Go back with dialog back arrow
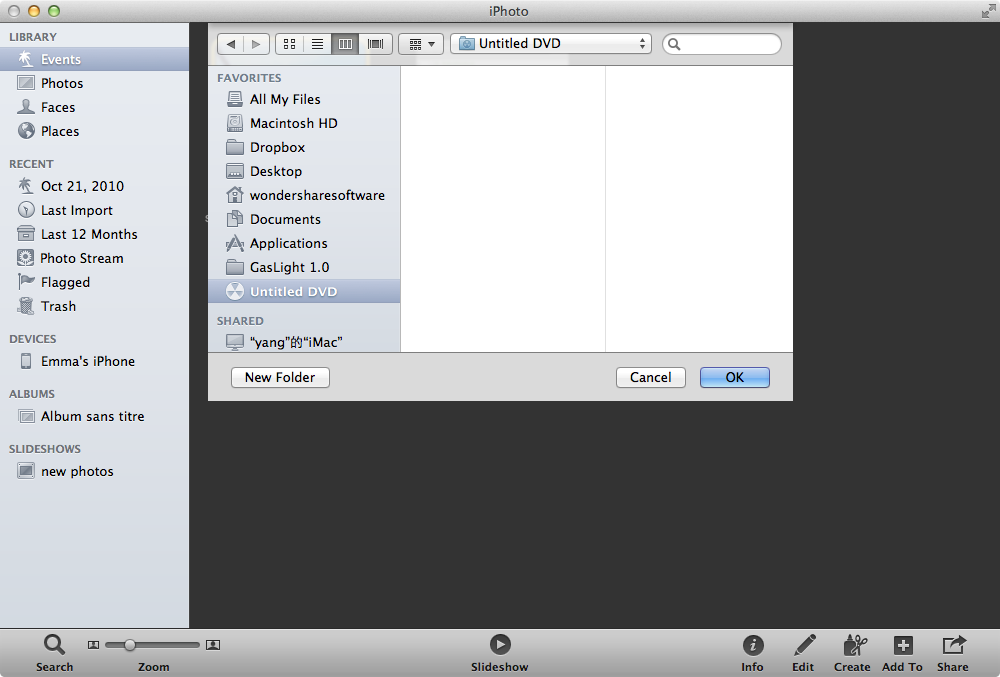 [230, 44]
